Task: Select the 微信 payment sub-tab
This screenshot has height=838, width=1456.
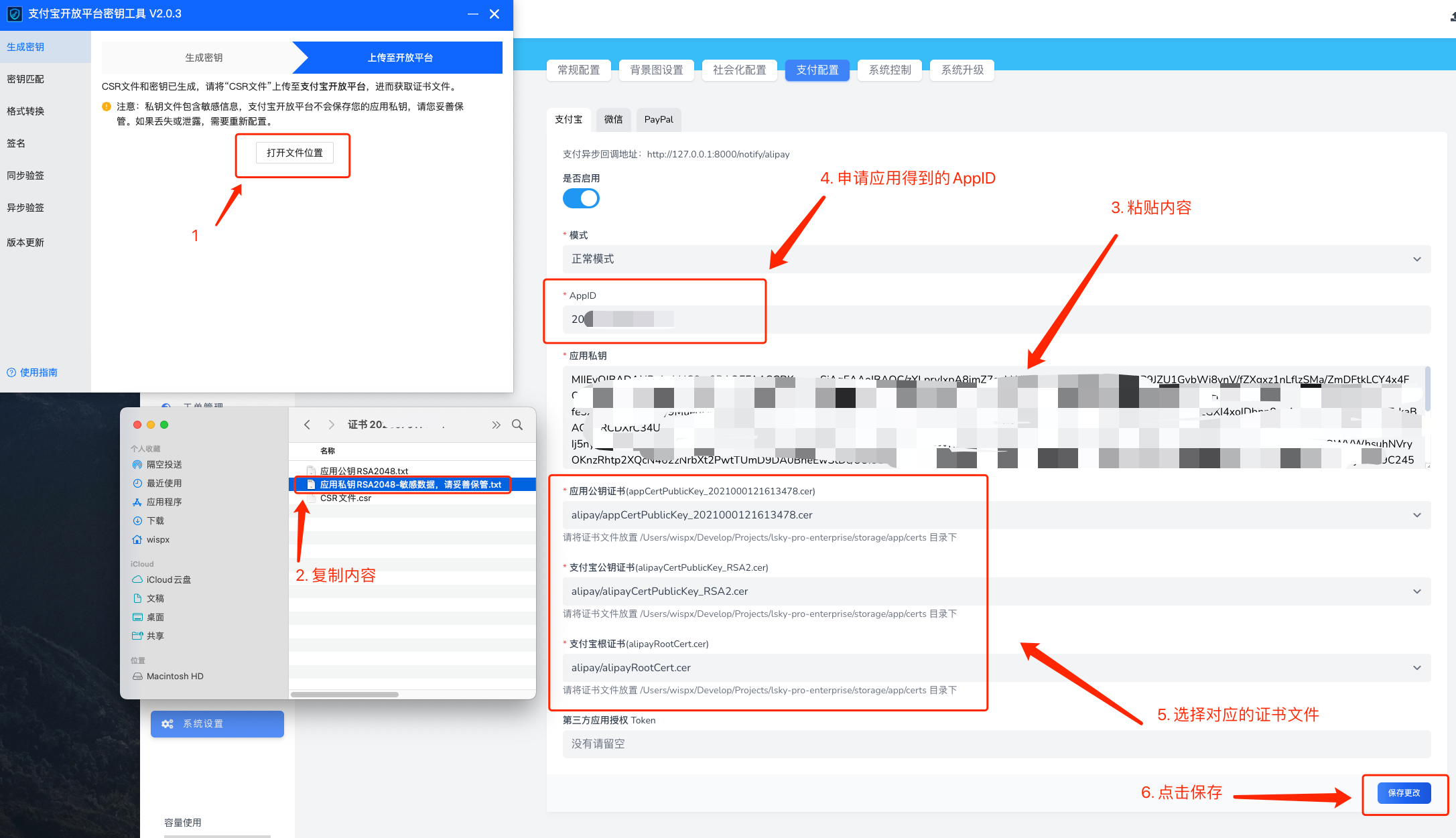Action: click(613, 119)
